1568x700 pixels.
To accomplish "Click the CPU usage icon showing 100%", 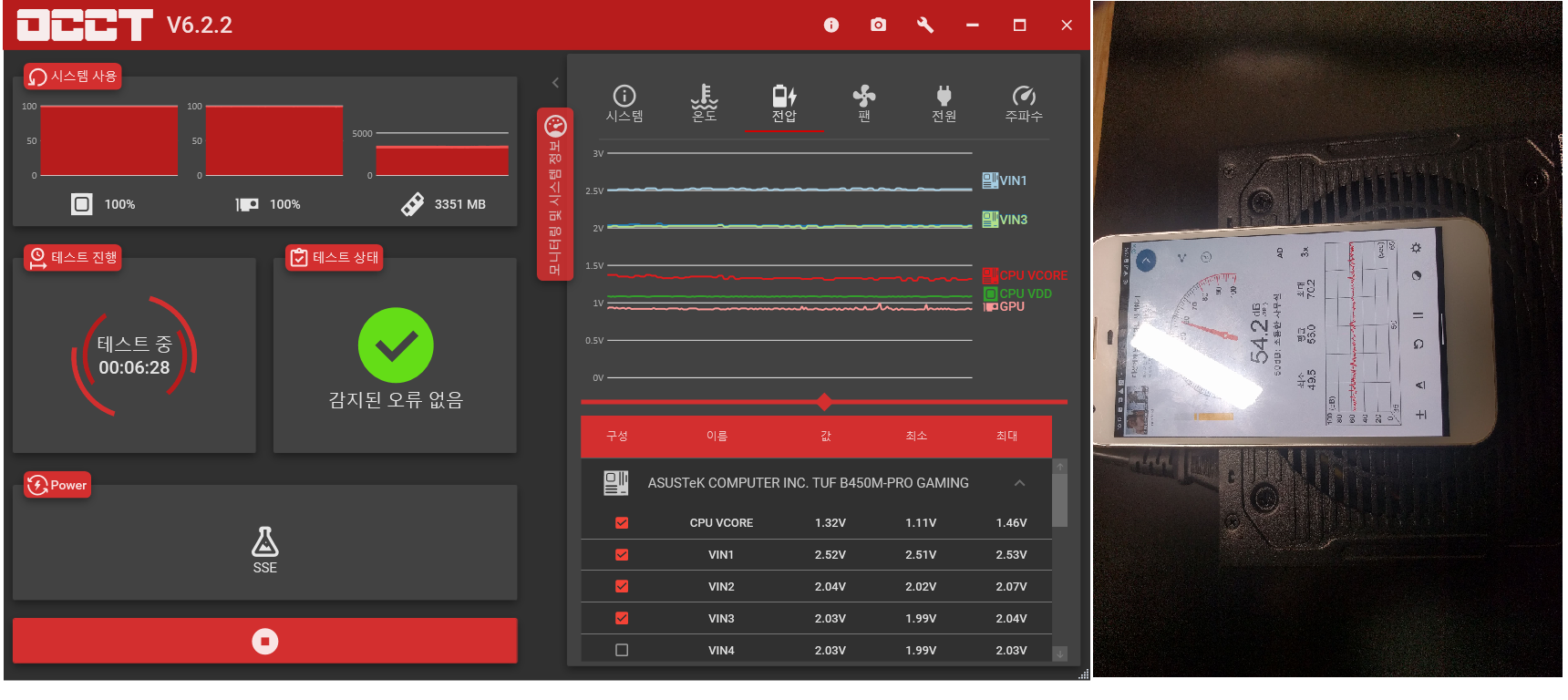I will 82,204.
